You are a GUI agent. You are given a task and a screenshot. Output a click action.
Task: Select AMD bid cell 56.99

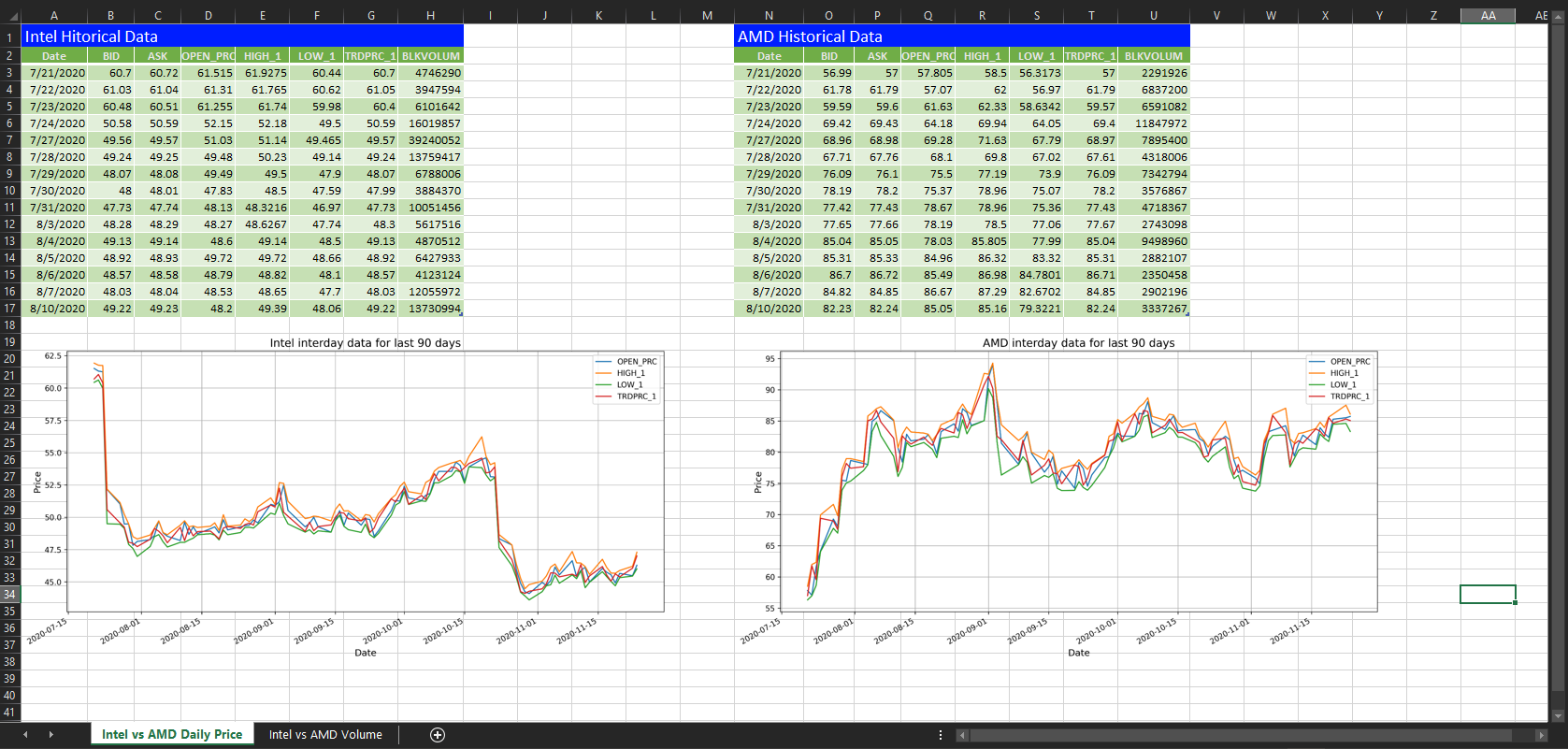point(829,73)
